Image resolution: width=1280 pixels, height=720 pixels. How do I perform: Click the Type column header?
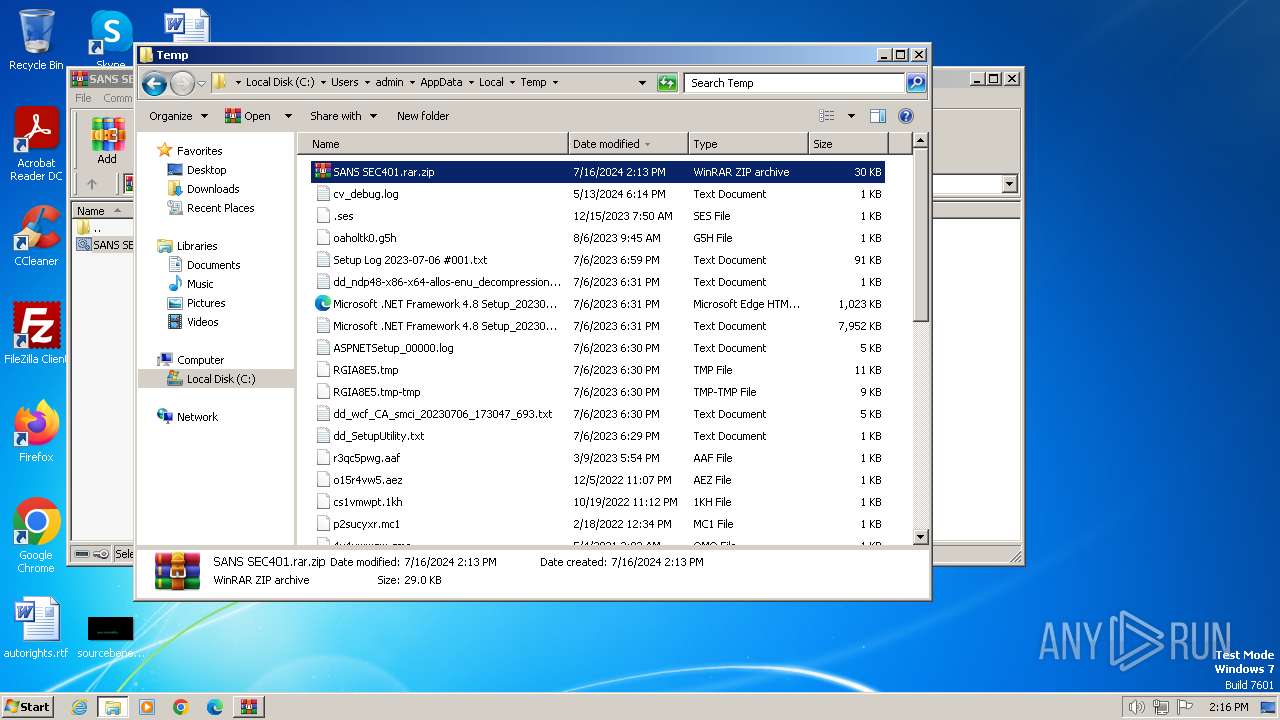point(747,144)
